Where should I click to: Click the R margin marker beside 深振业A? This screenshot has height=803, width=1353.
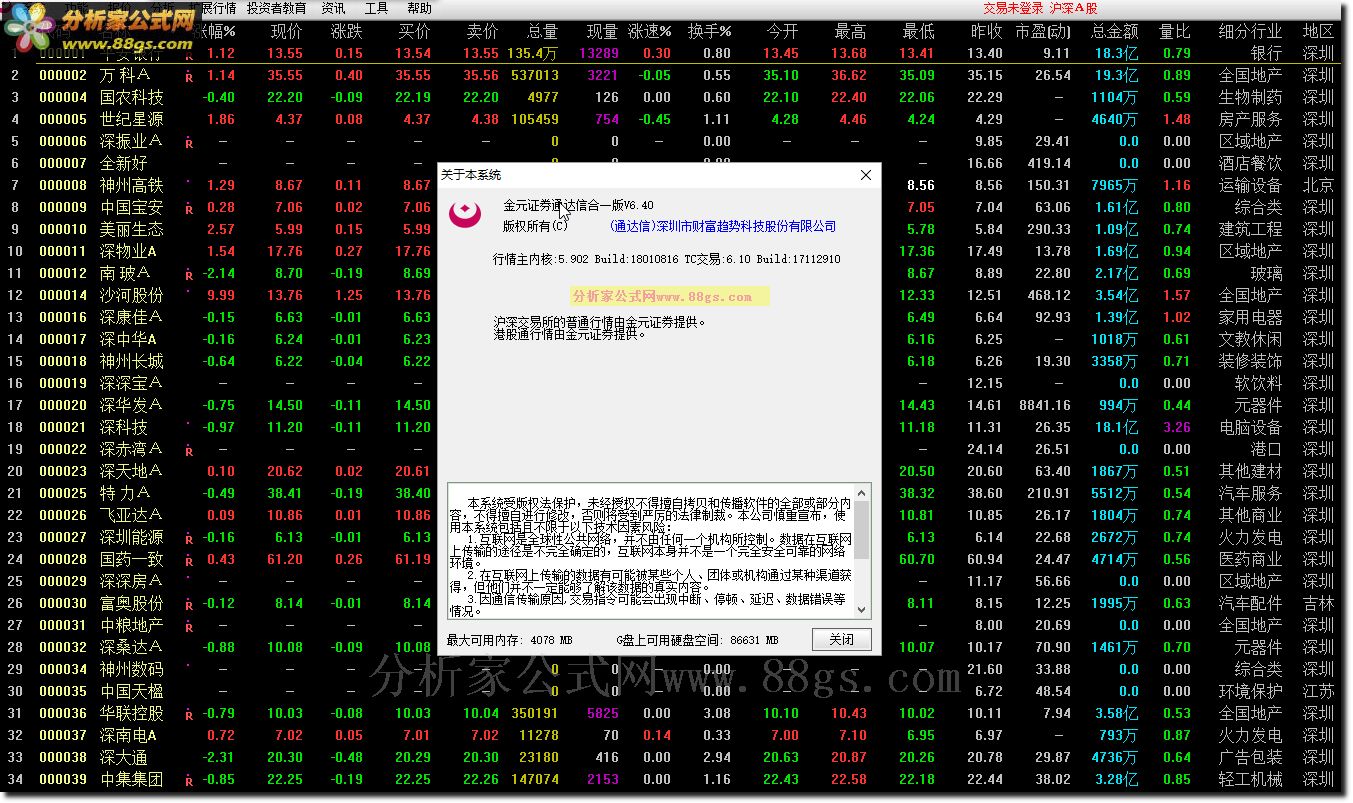188,142
